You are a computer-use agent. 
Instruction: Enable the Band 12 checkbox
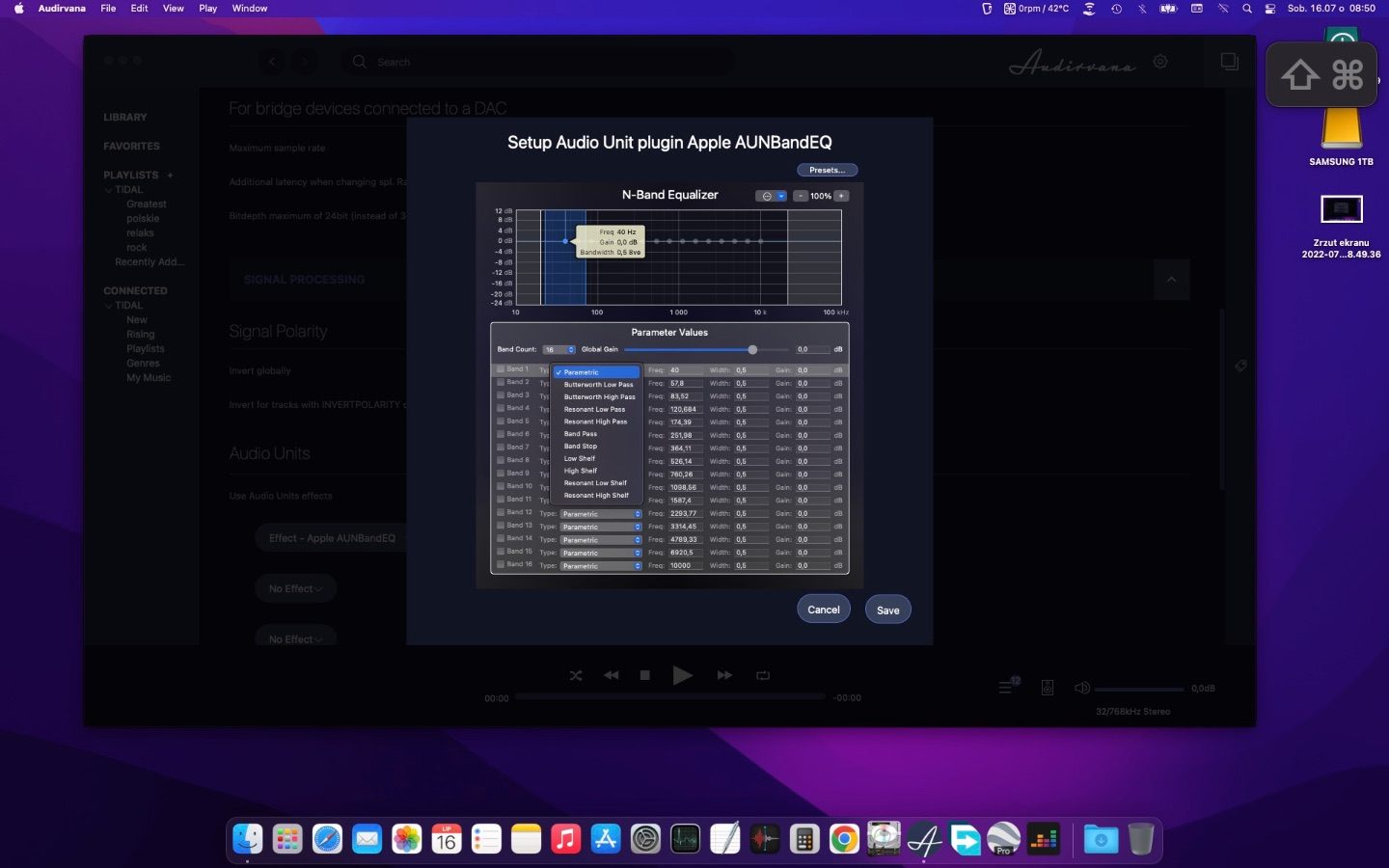[501, 512]
